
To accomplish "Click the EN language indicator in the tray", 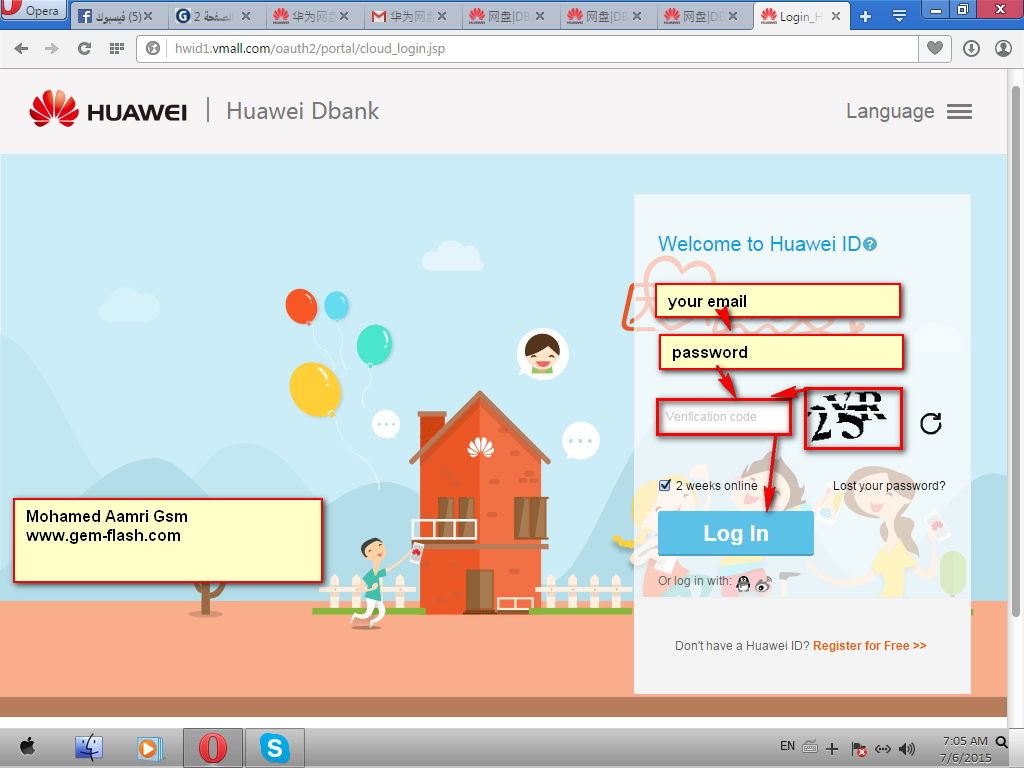I will (788, 746).
